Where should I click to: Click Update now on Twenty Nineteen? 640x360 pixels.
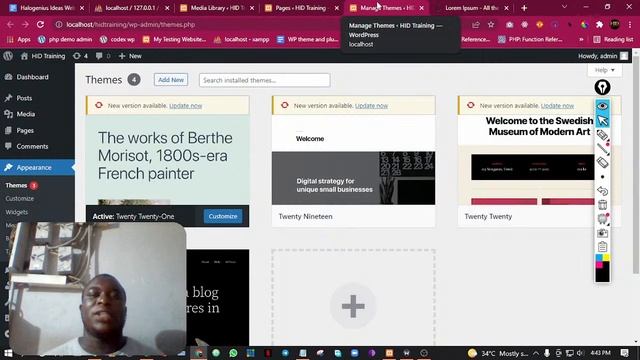(371, 106)
